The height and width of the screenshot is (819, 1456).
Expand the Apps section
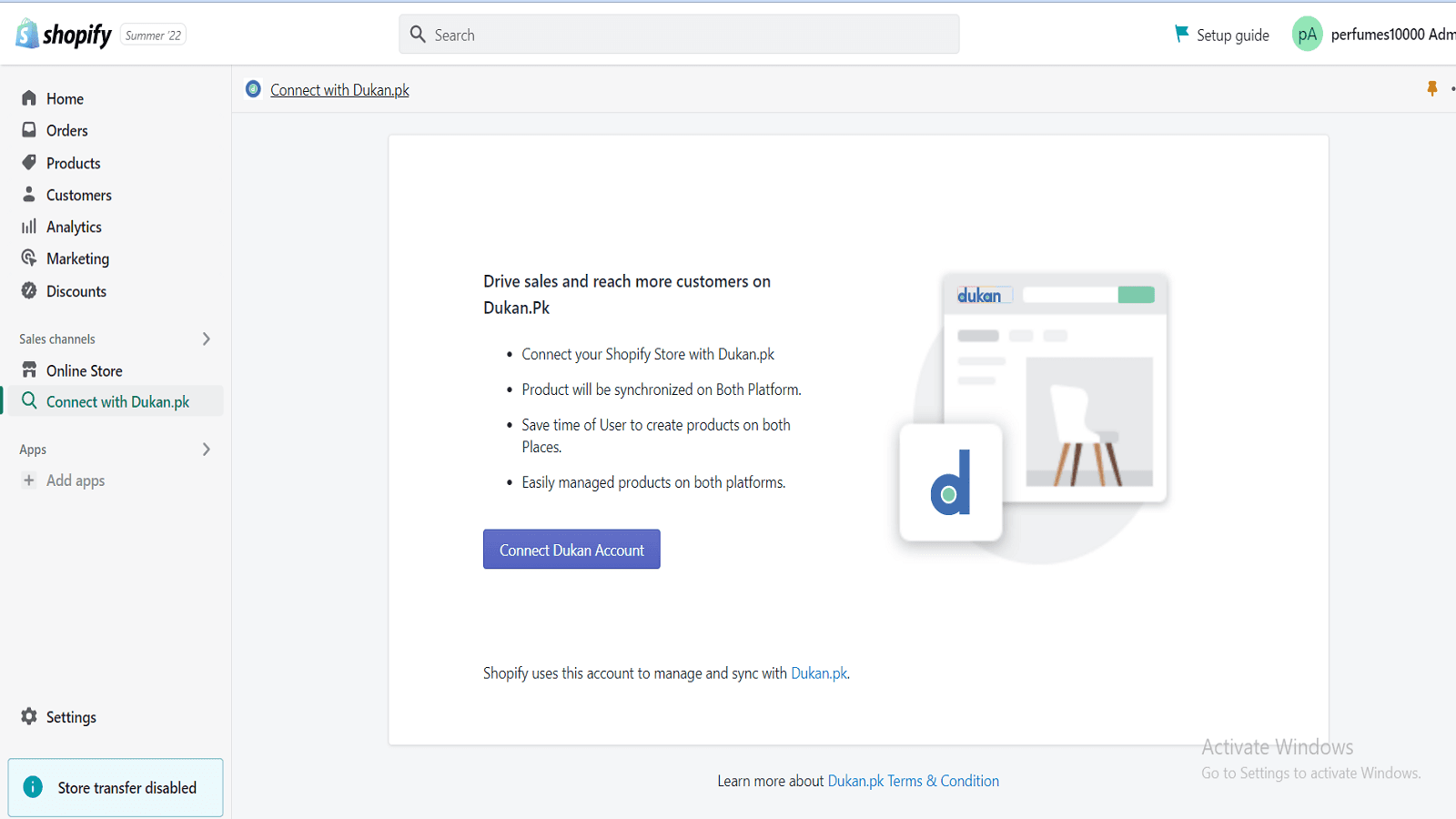207,449
